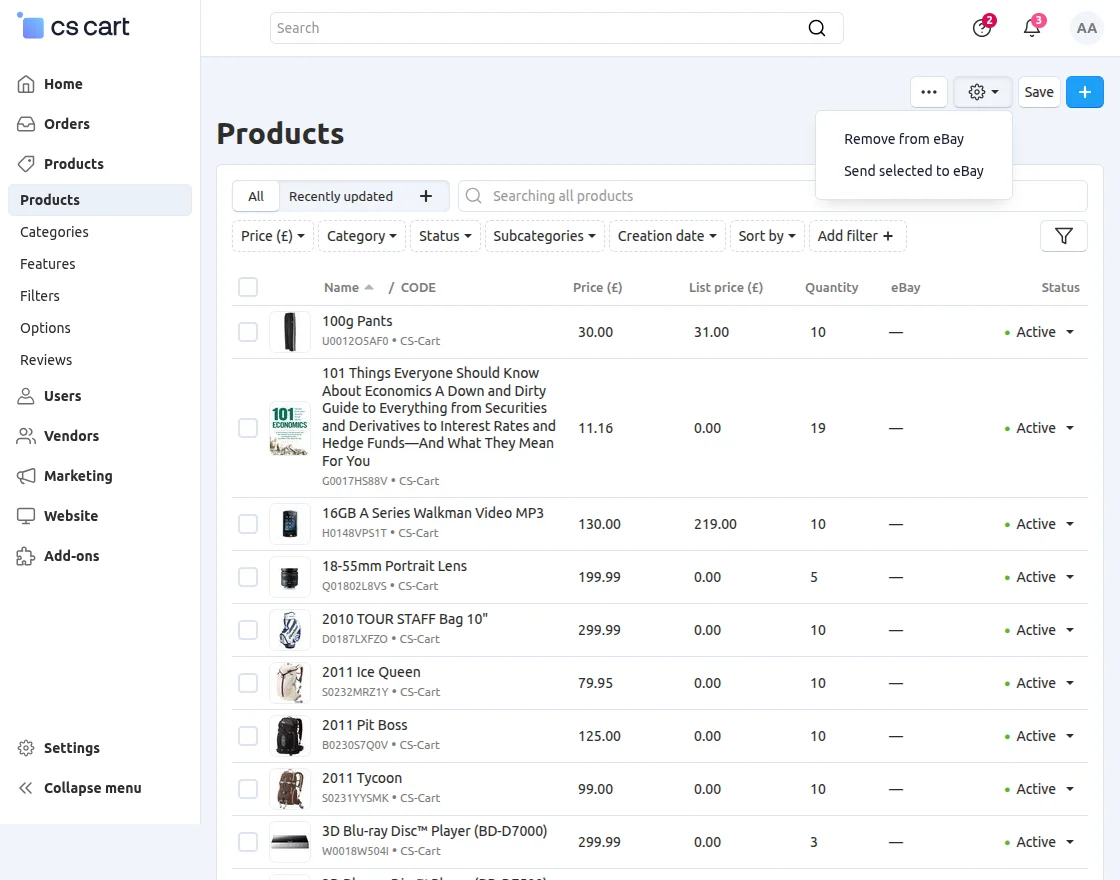Viewport: 1120px width, 880px height.
Task: Open the 2011 Ice Queen product link
Action: point(371,673)
